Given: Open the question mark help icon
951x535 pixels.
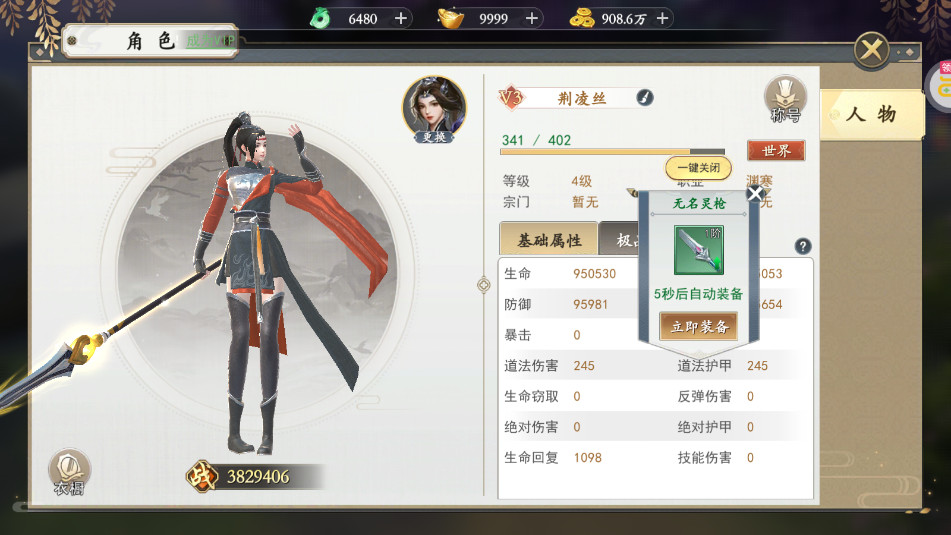Looking at the screenshot, I should [x=802, y=246].
